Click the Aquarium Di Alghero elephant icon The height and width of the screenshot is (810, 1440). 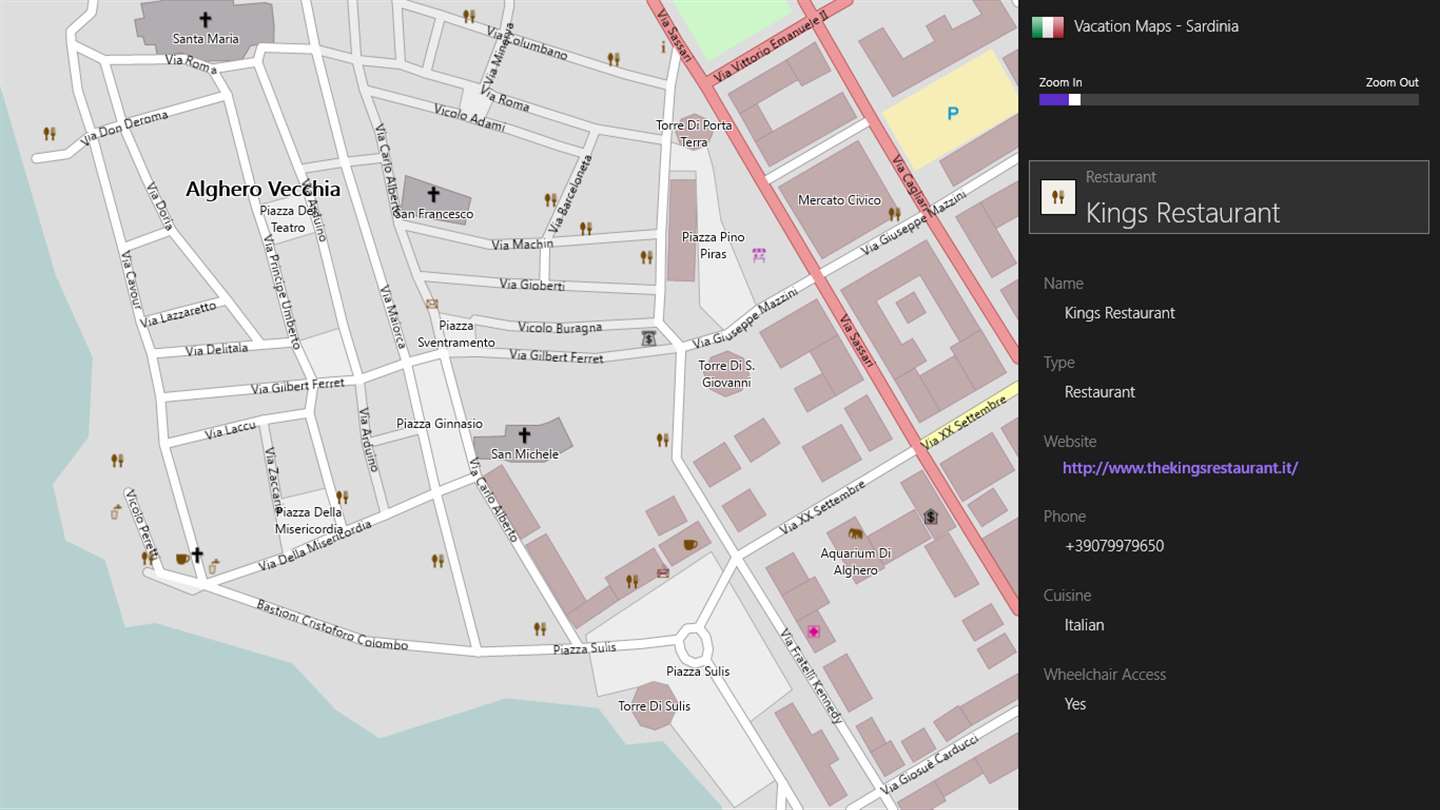pos(855,534)
